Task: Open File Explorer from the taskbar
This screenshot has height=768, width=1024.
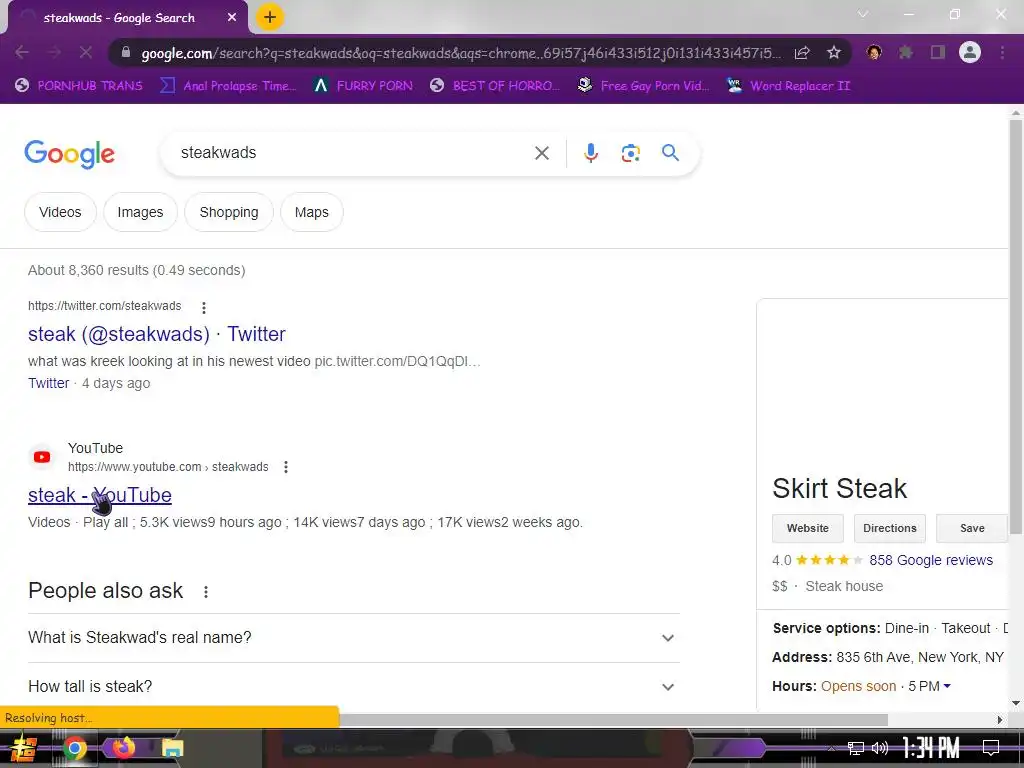Action: pos(173,748)
